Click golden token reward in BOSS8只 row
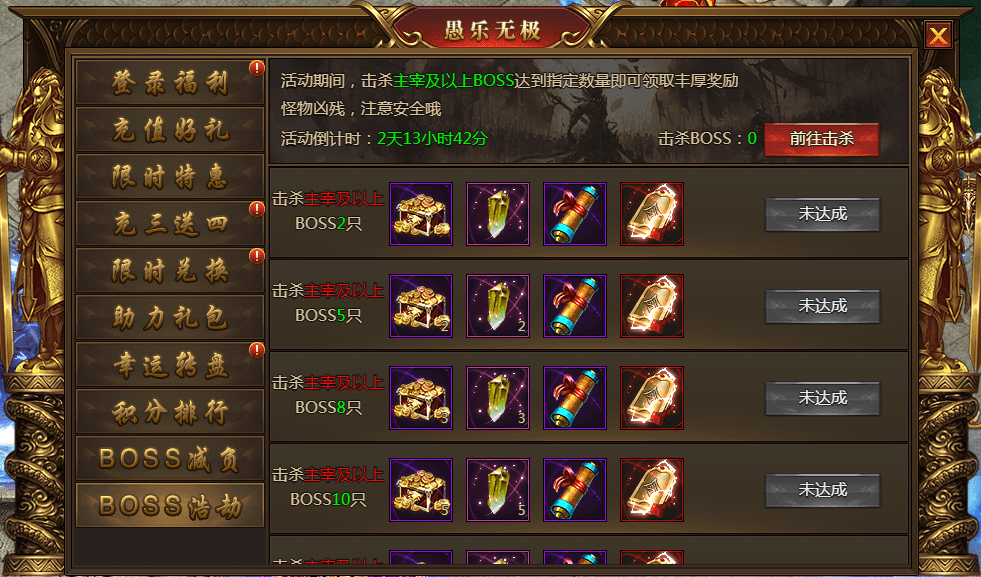The image size is (981, 577). coord(652,398)
